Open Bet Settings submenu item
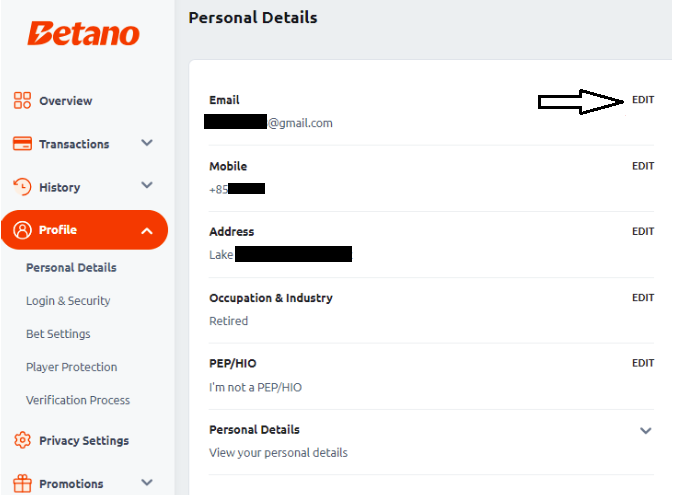The width and height of the screenshot is (675, 498). tap(58, 334)
